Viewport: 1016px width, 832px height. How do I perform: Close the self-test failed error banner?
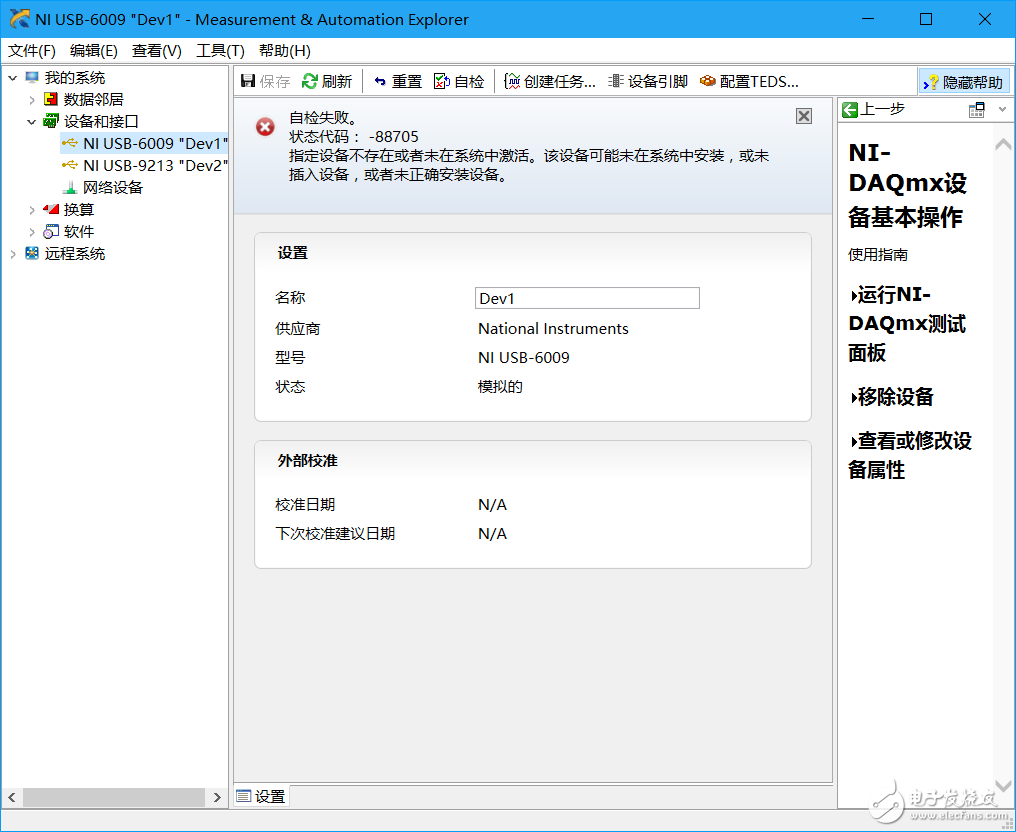pos(803,116)
